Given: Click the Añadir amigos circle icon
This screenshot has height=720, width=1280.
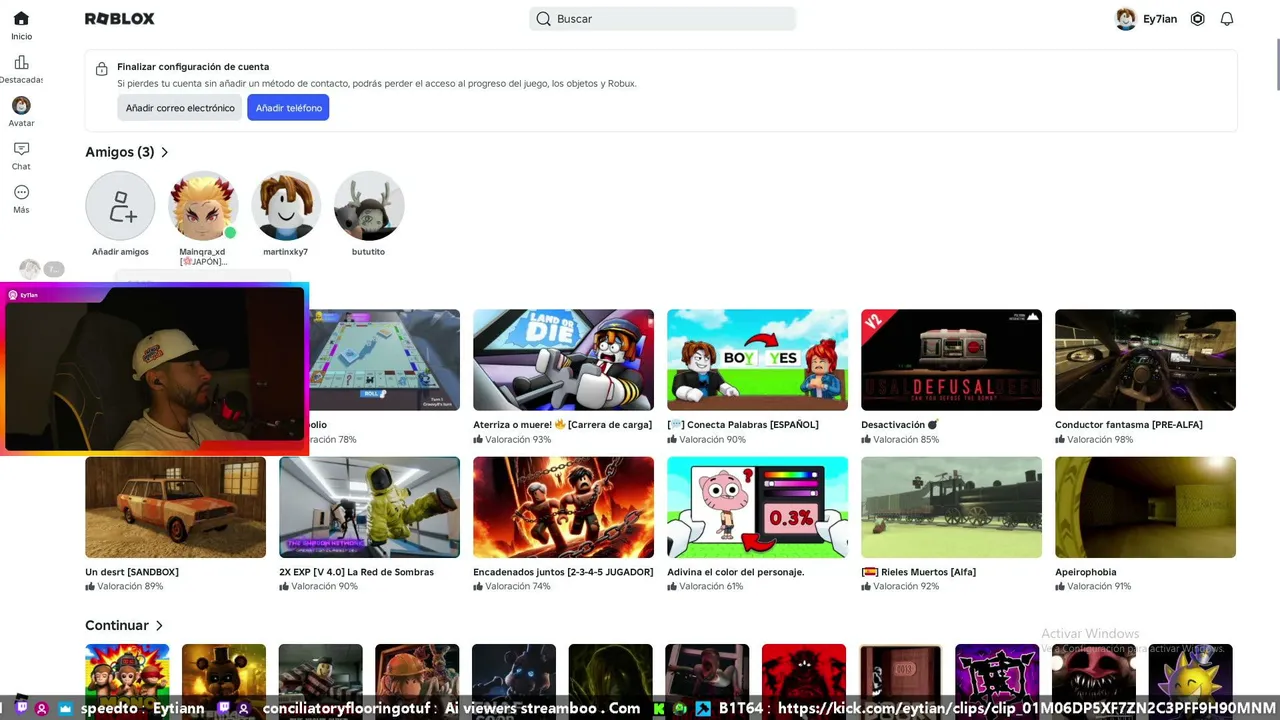Looking at the screenshot, I should tap(120, 206).
